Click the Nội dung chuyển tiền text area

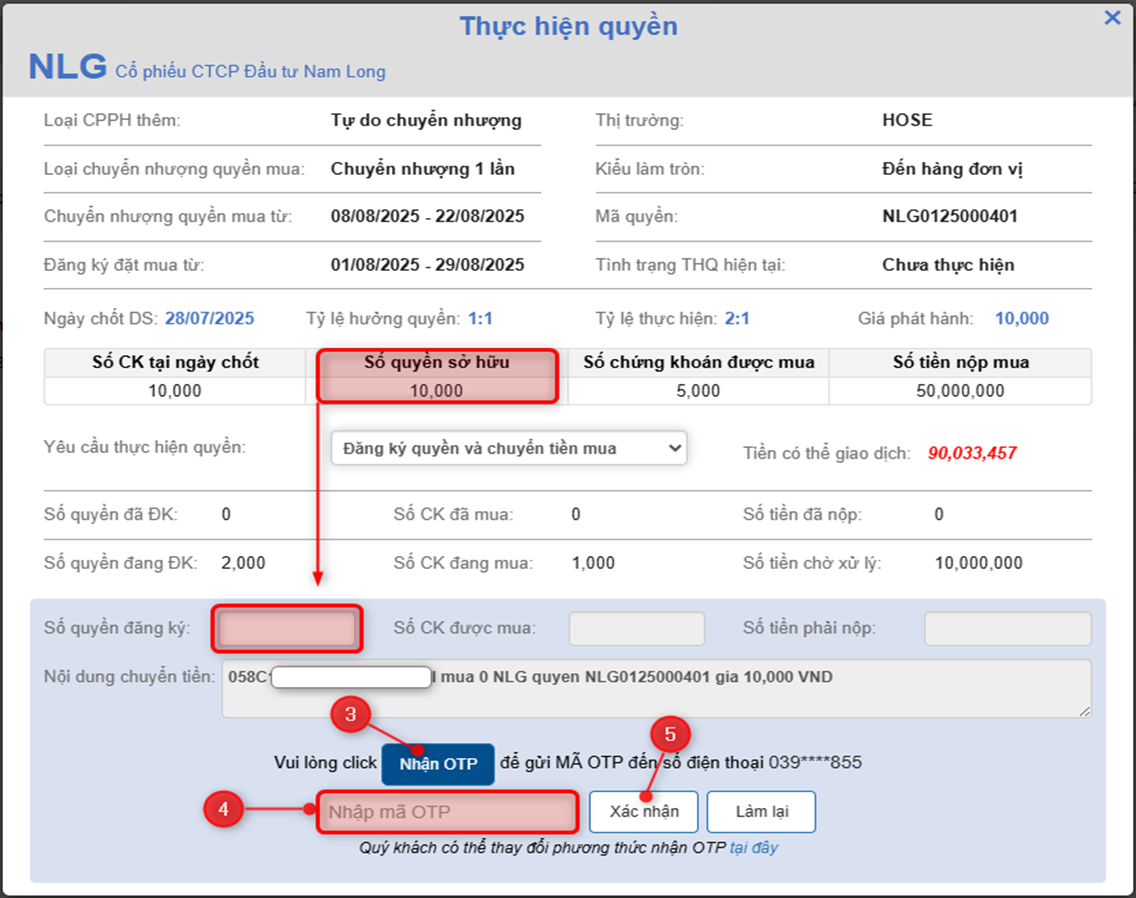(x=656, y=689)
